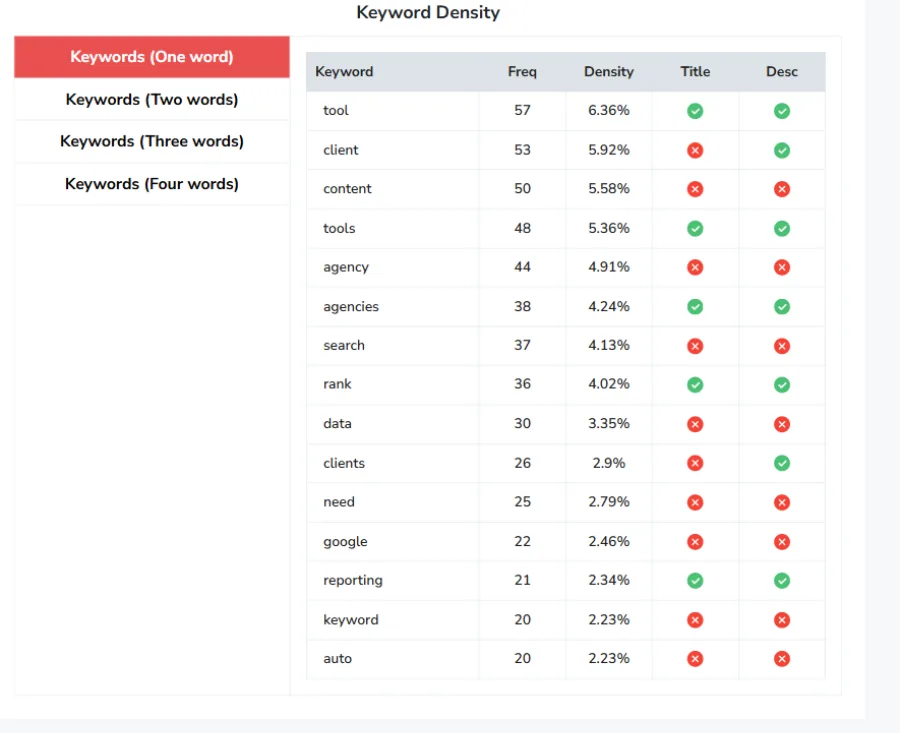Click red X in Title column for 'keyword'
900x733 pixels.
pos(695,620)
